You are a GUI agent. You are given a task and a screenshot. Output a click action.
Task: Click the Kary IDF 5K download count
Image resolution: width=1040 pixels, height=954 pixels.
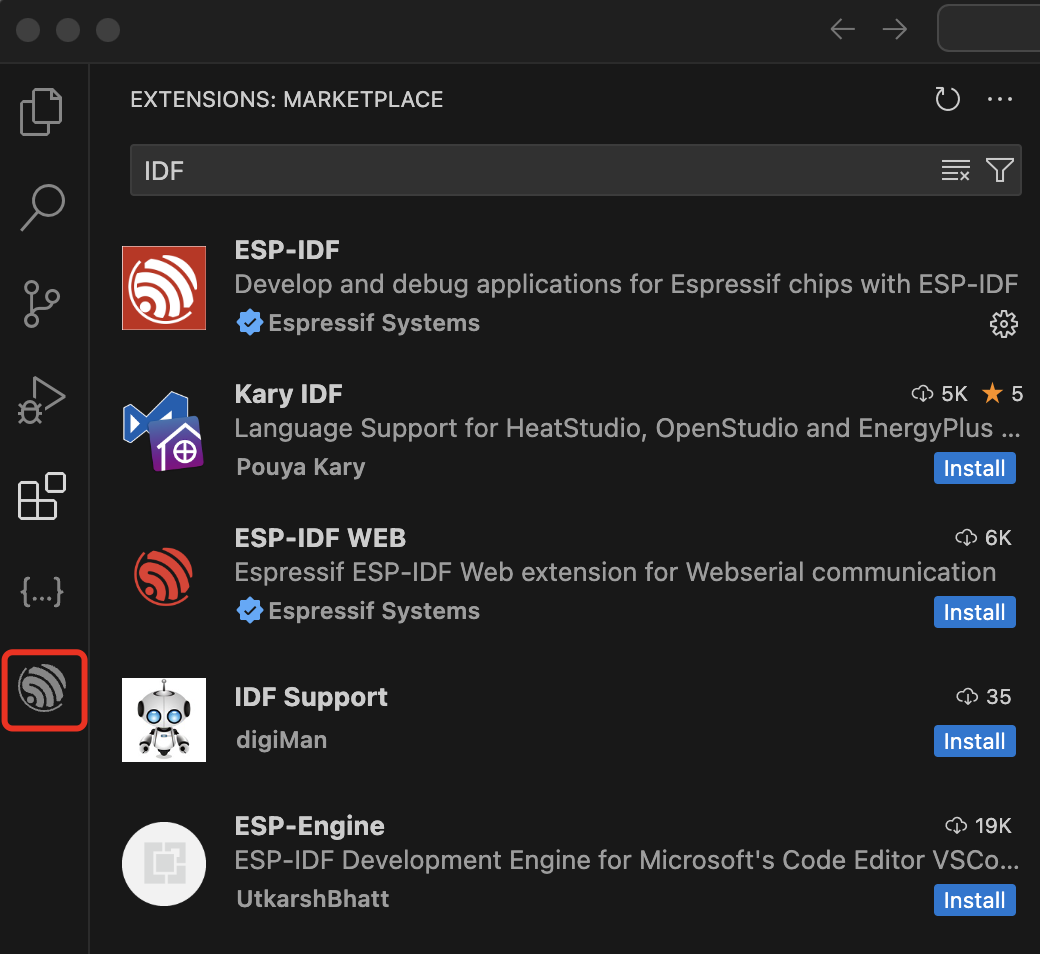tap(940, 394)
